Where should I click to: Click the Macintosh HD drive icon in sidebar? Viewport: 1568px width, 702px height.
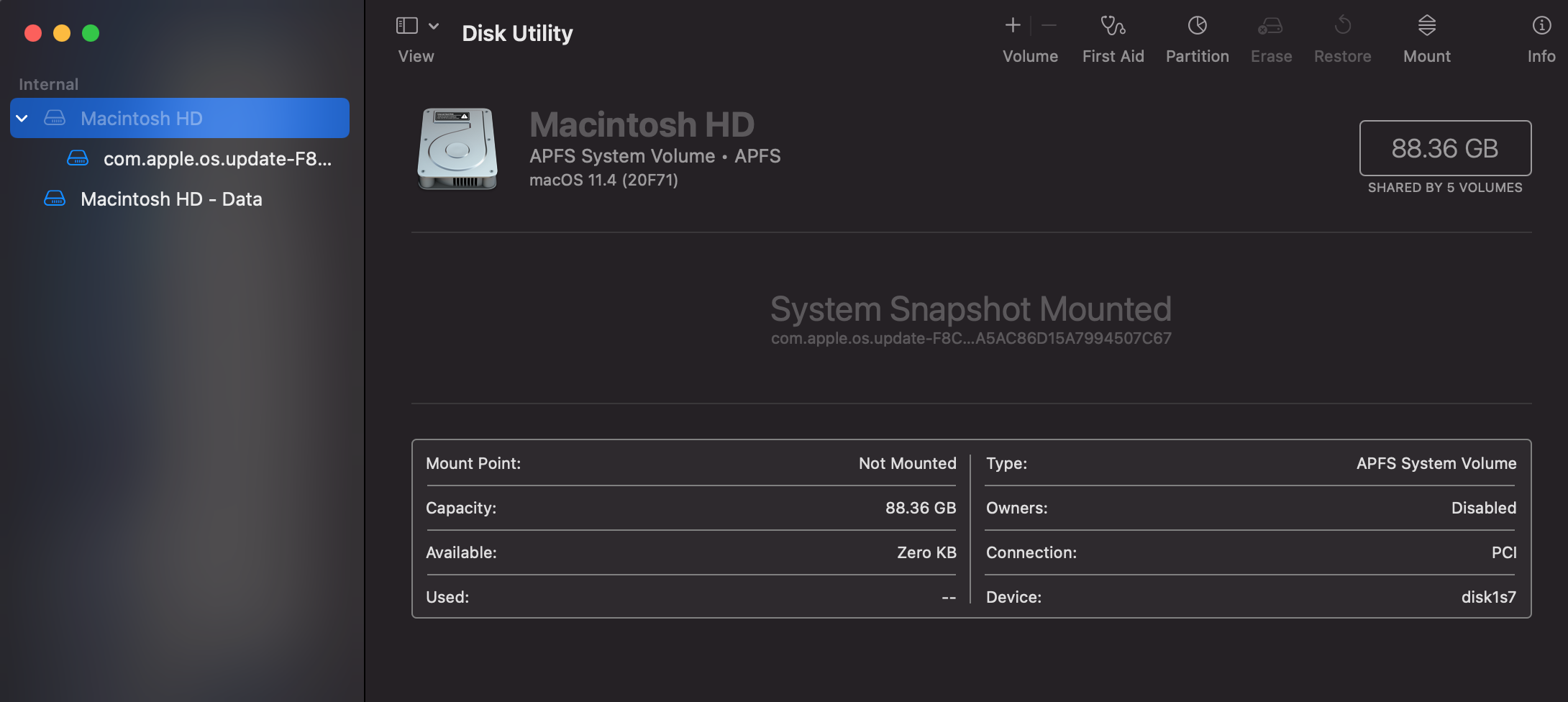[55, 118]
